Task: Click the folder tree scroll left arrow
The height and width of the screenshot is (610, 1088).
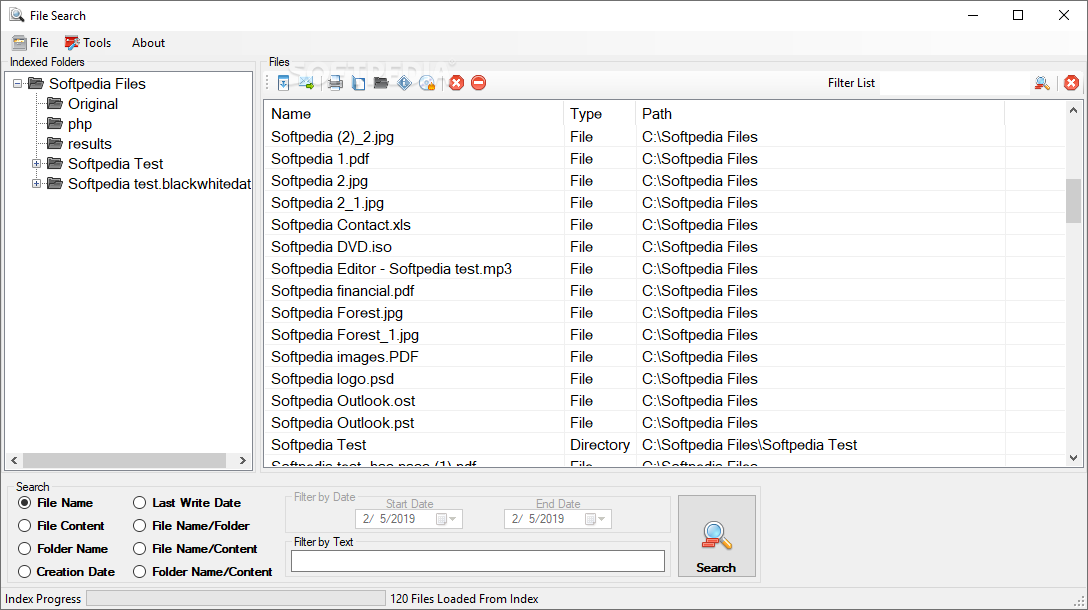Action: (x=15, y=460)
